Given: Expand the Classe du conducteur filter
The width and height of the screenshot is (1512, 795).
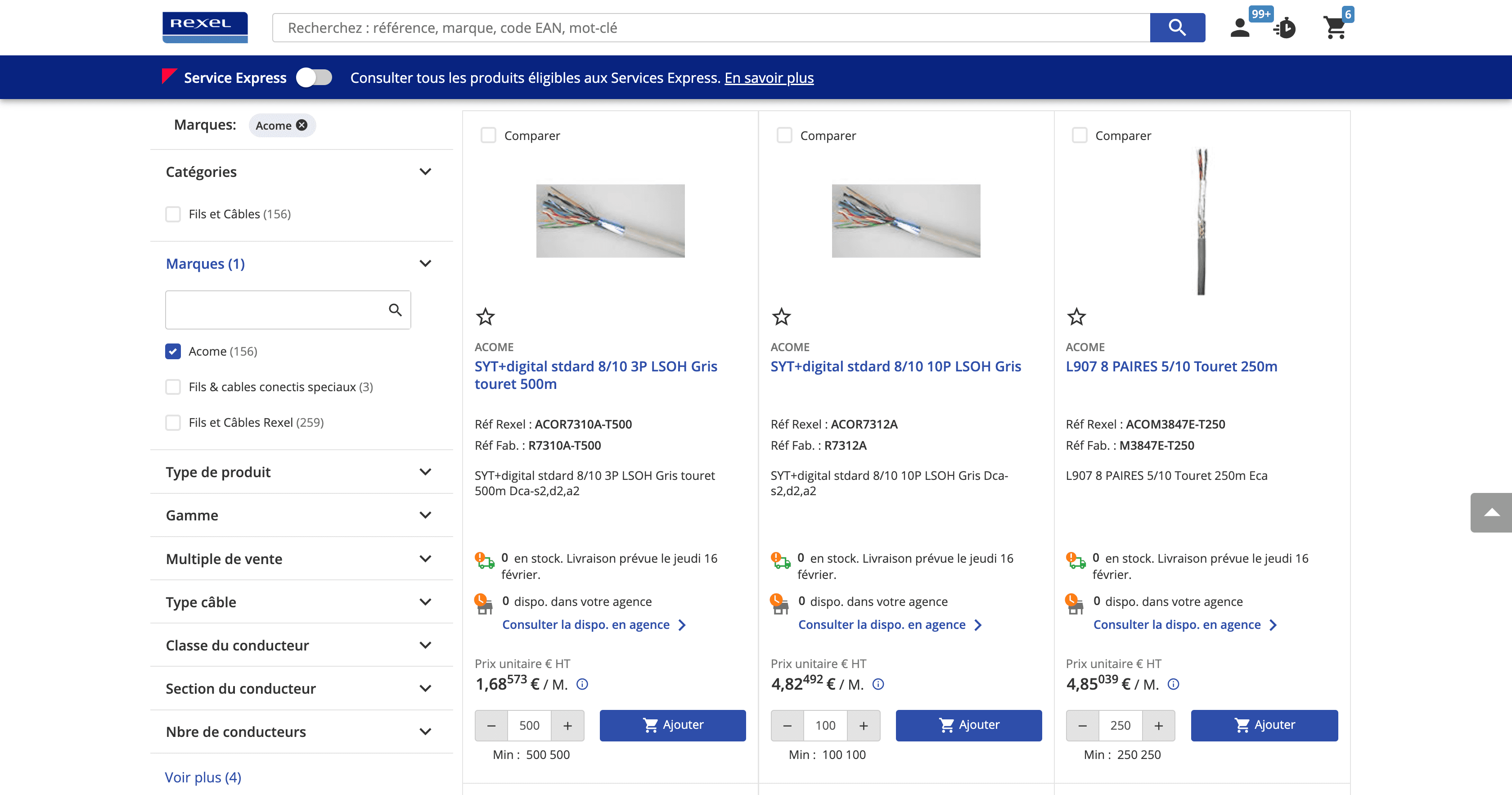Looking at the screenshot, I should pyautogui.click(x=426, y=645).
